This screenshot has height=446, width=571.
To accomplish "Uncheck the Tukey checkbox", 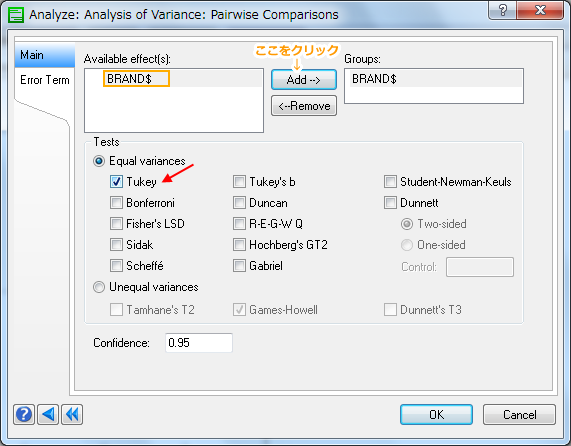I will pos(116,181).
